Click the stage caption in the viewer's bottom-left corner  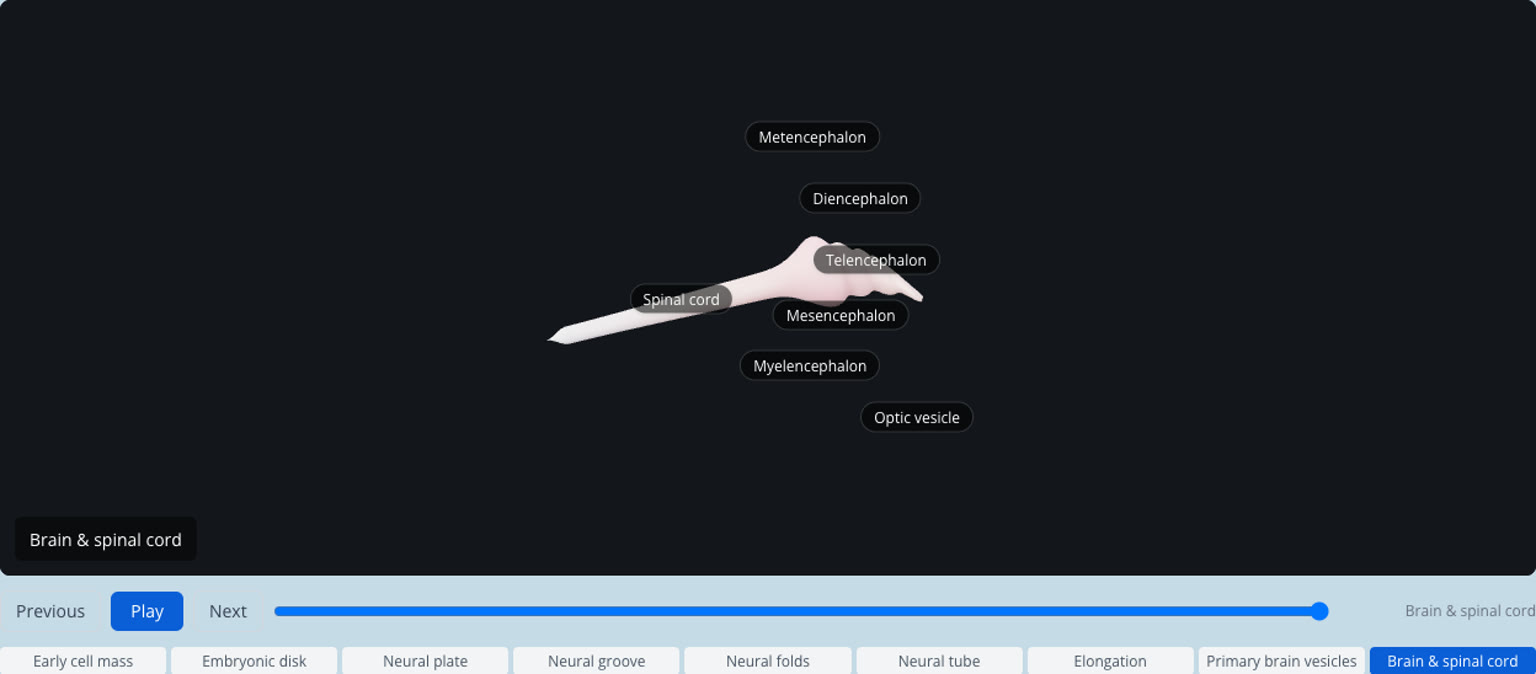point(105,539)
